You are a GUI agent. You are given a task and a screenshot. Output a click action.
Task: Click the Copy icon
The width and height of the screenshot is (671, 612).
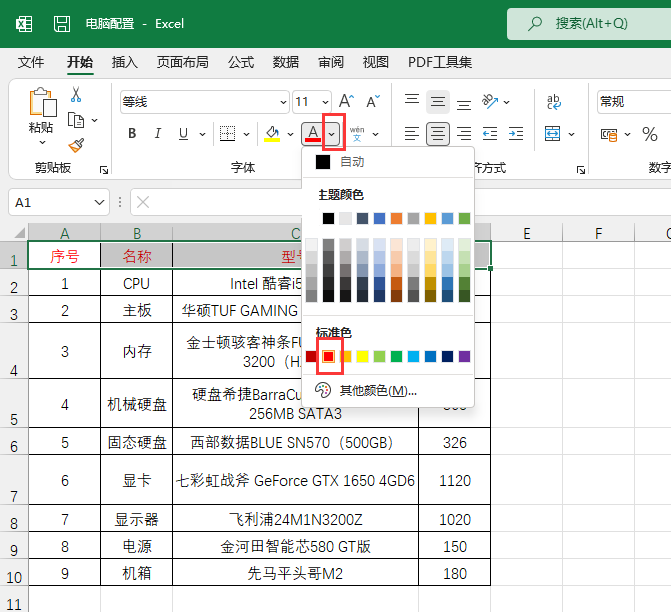(76, 121)
